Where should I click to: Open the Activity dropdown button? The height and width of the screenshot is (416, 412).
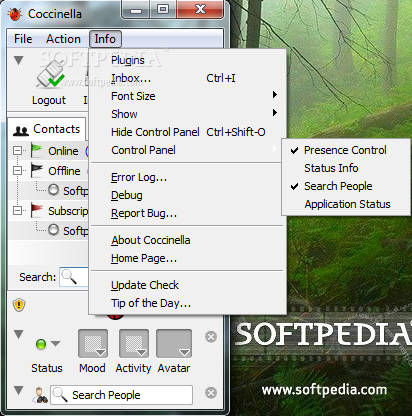pyautogui.click(x=134, y=344)
